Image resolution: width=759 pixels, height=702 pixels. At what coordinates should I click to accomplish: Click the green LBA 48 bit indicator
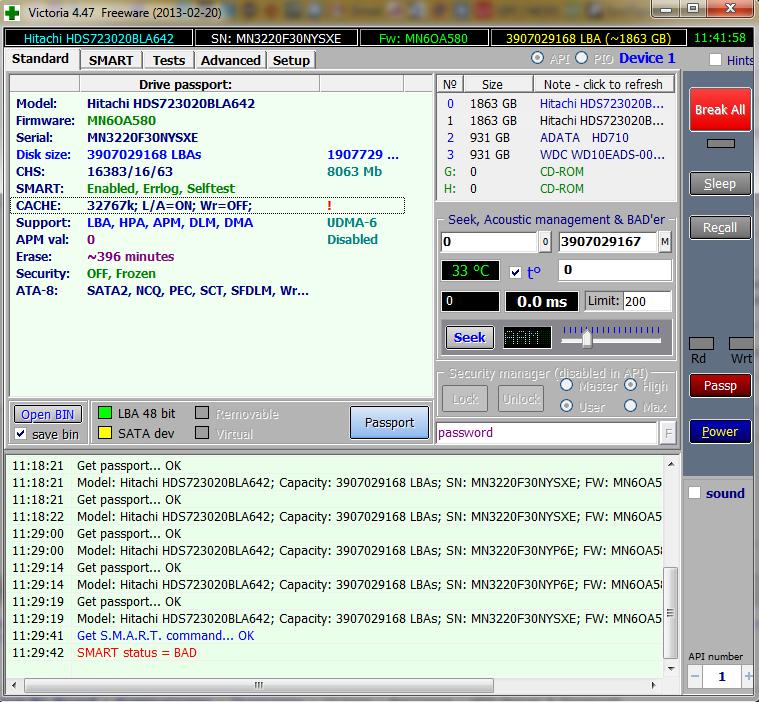click(x=105, y=413)
